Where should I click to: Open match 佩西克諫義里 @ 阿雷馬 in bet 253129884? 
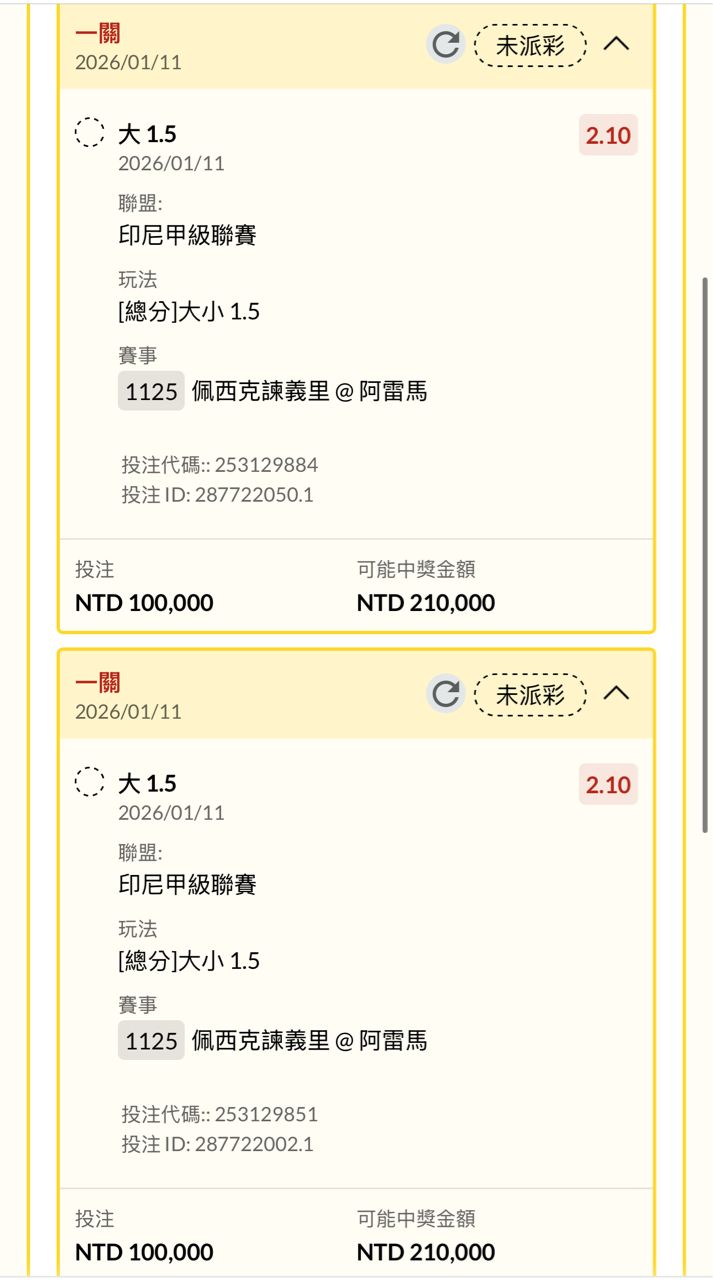tap(310, 392)
